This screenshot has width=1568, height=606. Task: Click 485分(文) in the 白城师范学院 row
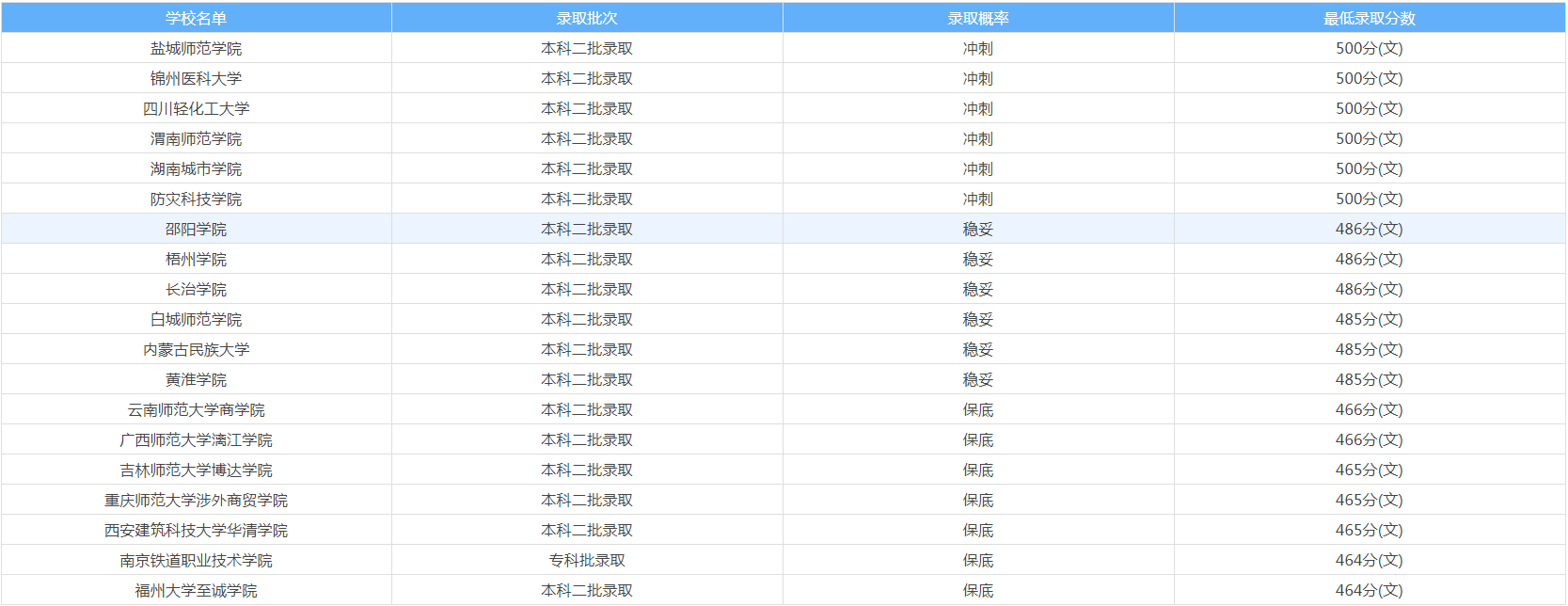(x=1370, y=319)
